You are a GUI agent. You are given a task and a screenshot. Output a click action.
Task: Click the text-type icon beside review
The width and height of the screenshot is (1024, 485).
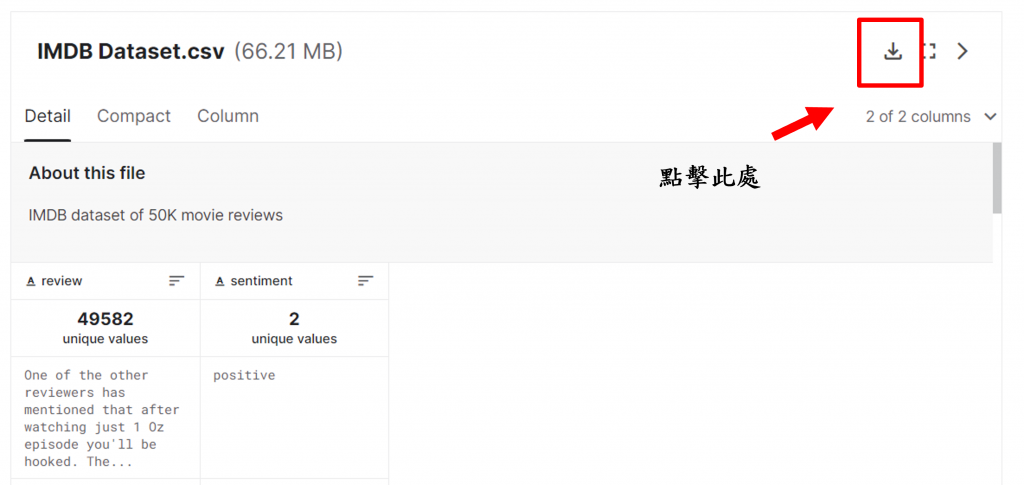pos(30,281)
